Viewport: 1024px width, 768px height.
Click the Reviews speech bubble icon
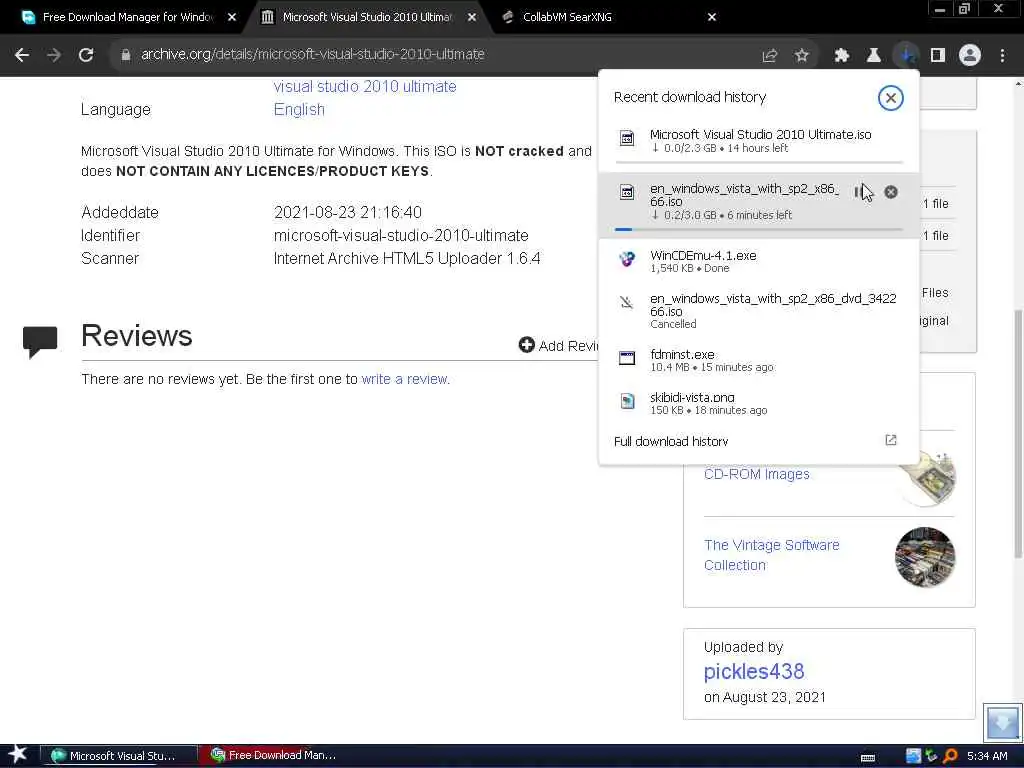coord(40,341)
